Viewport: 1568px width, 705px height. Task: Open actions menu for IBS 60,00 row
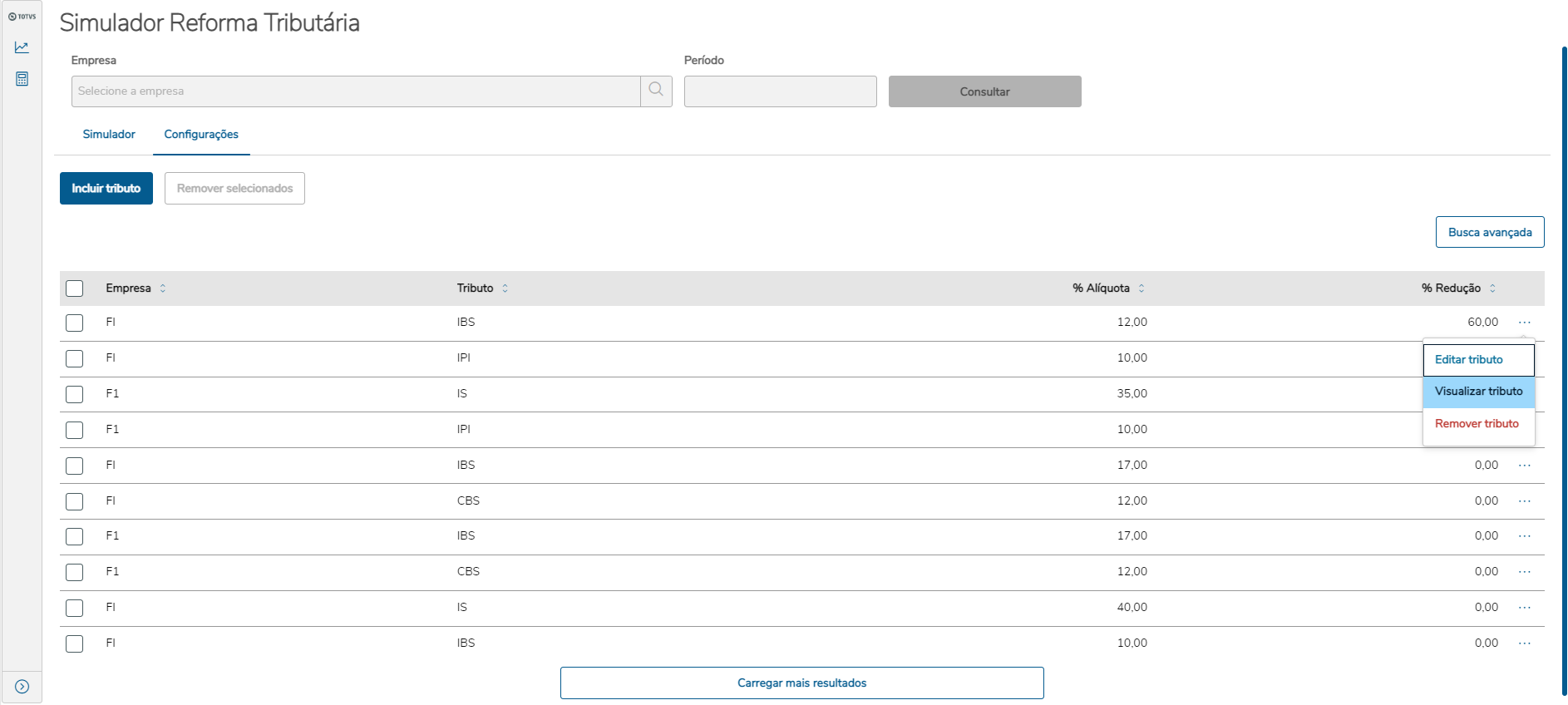coord(1524,323)
